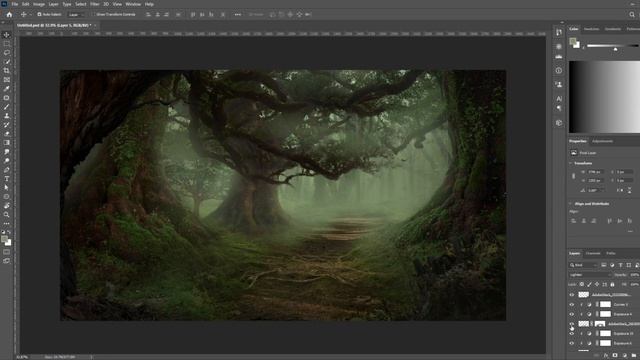Switch to the Adjustments tab
640x360 pixels.
602,141
